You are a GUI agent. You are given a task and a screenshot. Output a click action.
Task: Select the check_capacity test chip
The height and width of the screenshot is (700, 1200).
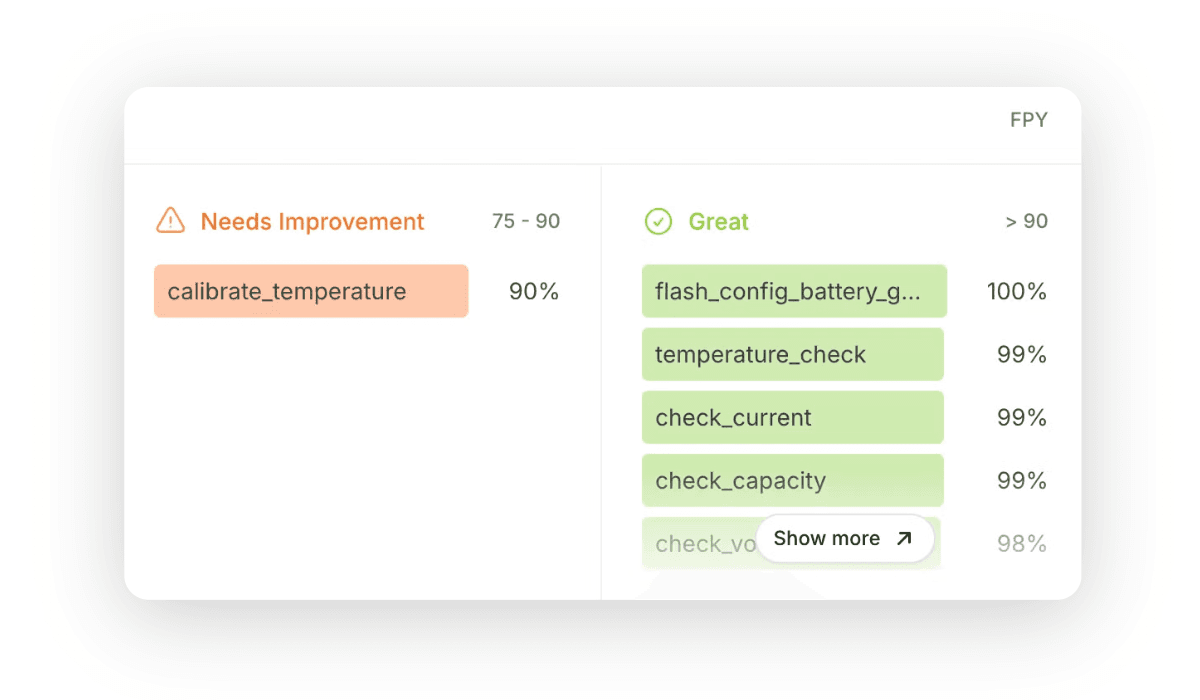point(793,480)
